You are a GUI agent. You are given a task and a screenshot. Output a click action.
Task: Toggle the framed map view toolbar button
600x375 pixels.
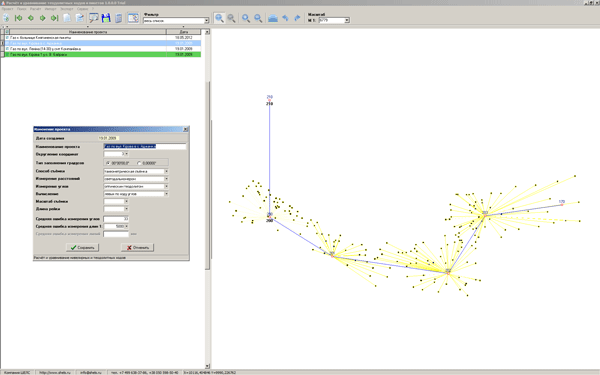click(x=133, y=18)
